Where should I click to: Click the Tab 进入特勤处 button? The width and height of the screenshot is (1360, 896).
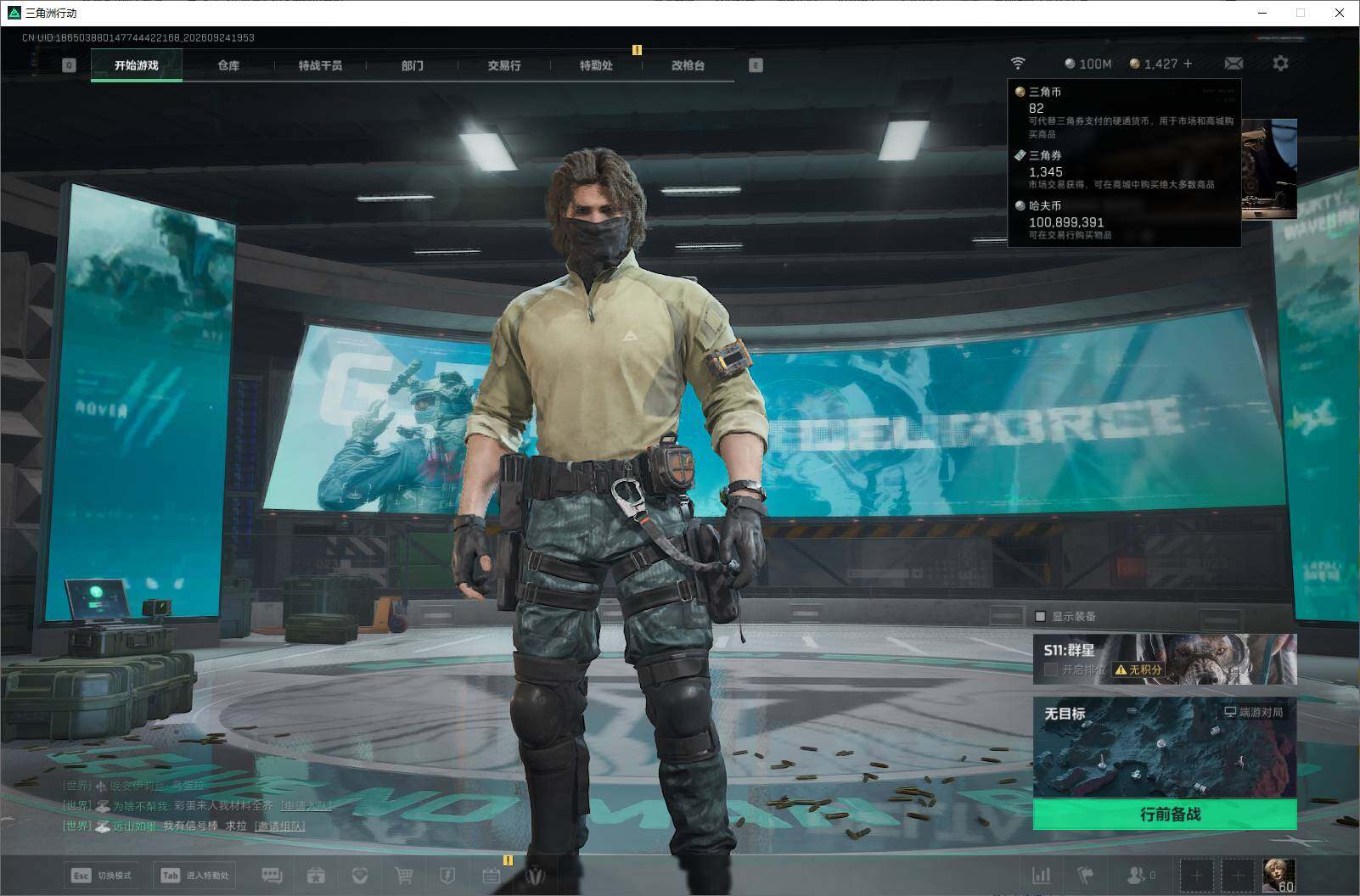194,875
